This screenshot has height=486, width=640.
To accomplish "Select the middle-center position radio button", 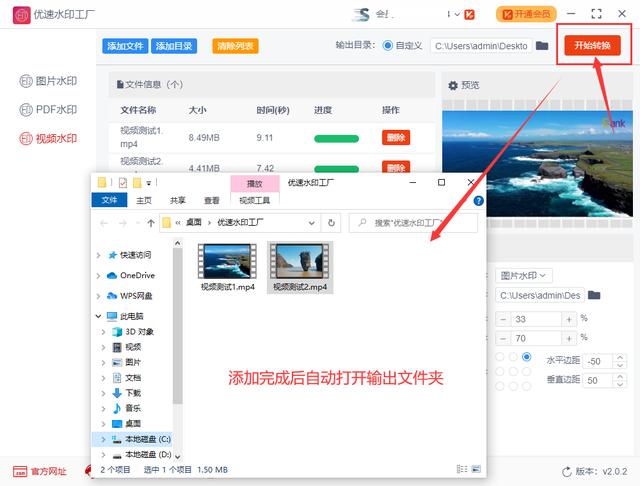I will [513, 371].
